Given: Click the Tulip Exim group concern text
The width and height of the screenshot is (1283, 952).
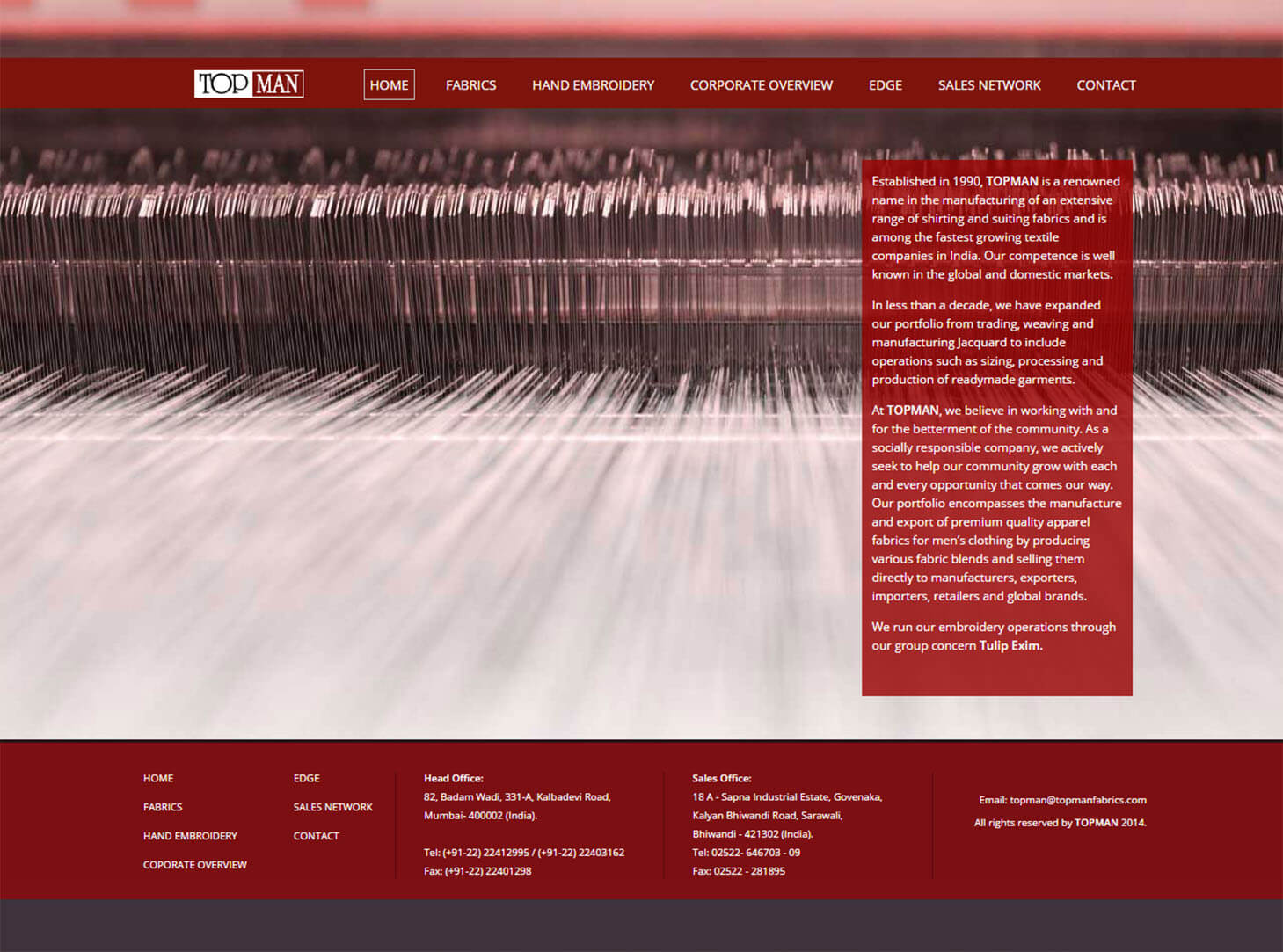Looking at the screenshot, I should pos(1010,645).
